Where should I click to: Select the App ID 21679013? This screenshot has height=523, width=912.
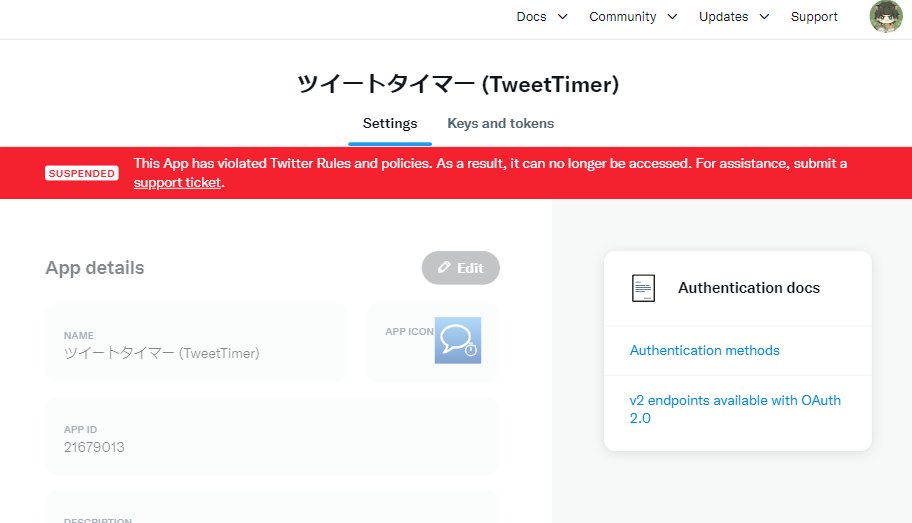pyautogui.click(x=94, y=447)
